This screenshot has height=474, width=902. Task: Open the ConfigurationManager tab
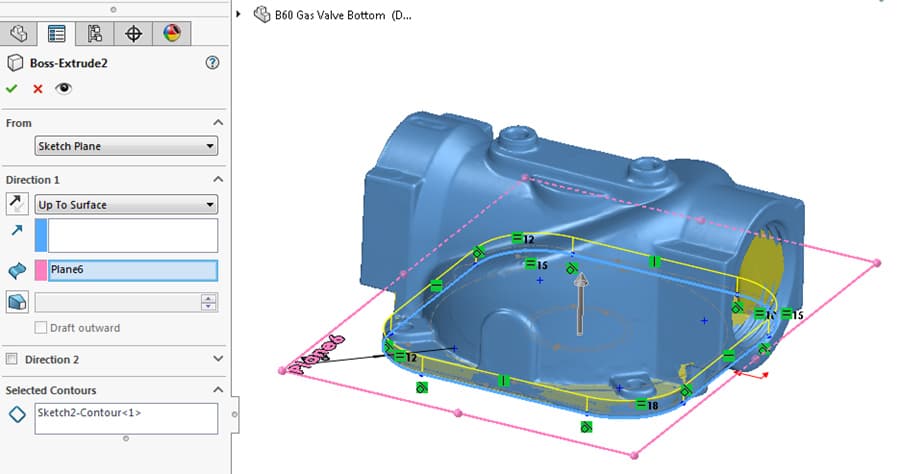click(x=94, y=33)
